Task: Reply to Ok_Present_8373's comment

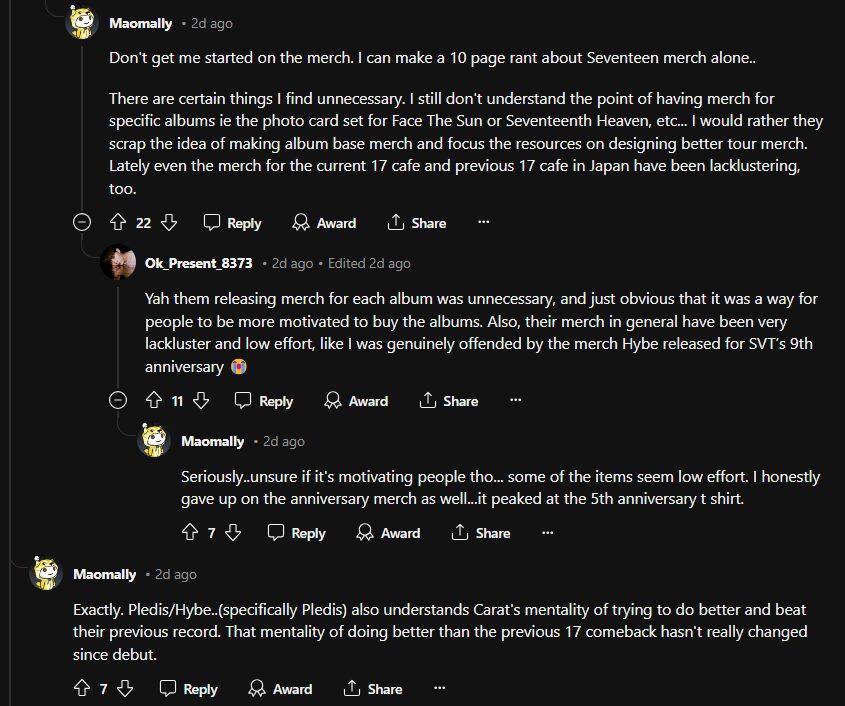Action: point(264,401)
